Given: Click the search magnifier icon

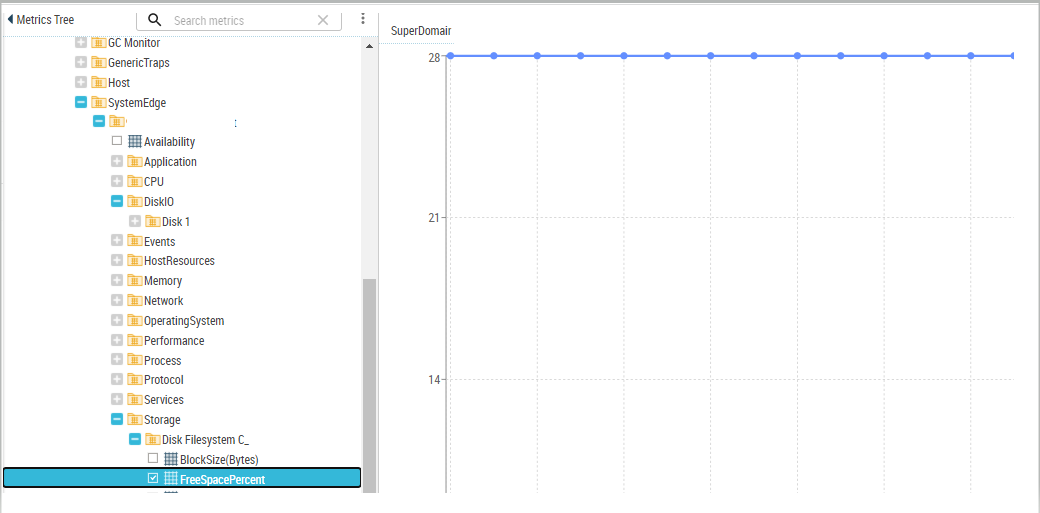Looking at the screenshot, I should 155,20.
